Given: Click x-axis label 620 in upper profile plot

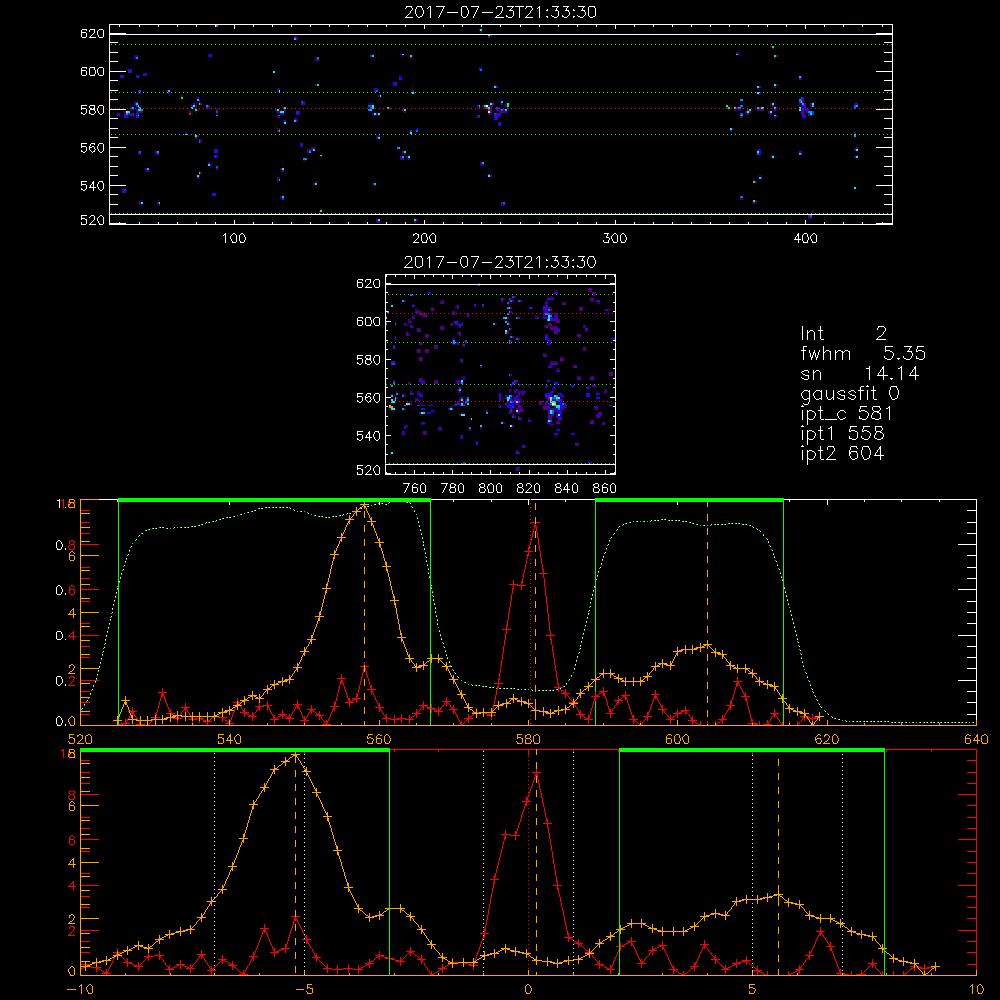Looking at the screenshot, I should [x=827, y=740].
